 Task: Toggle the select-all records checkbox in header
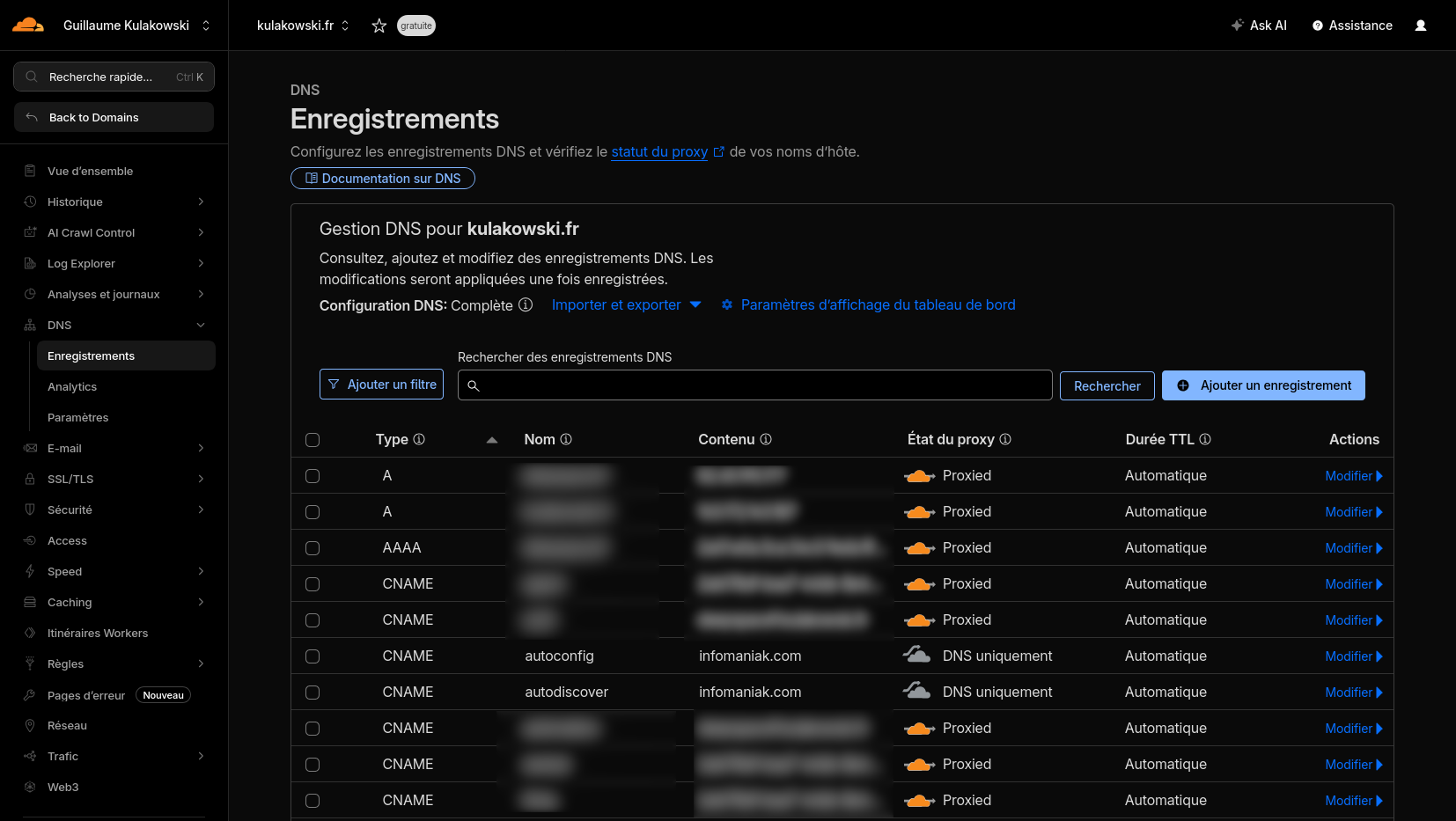pos(313,440)
